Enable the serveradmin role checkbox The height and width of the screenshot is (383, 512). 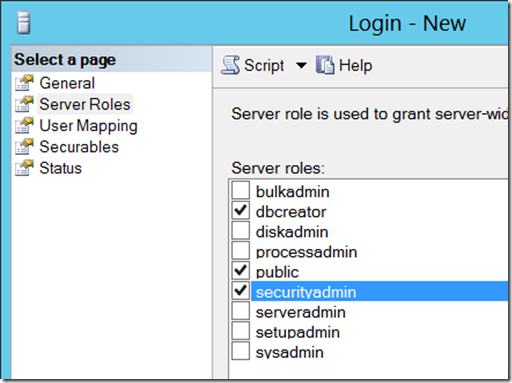(241, 311)
